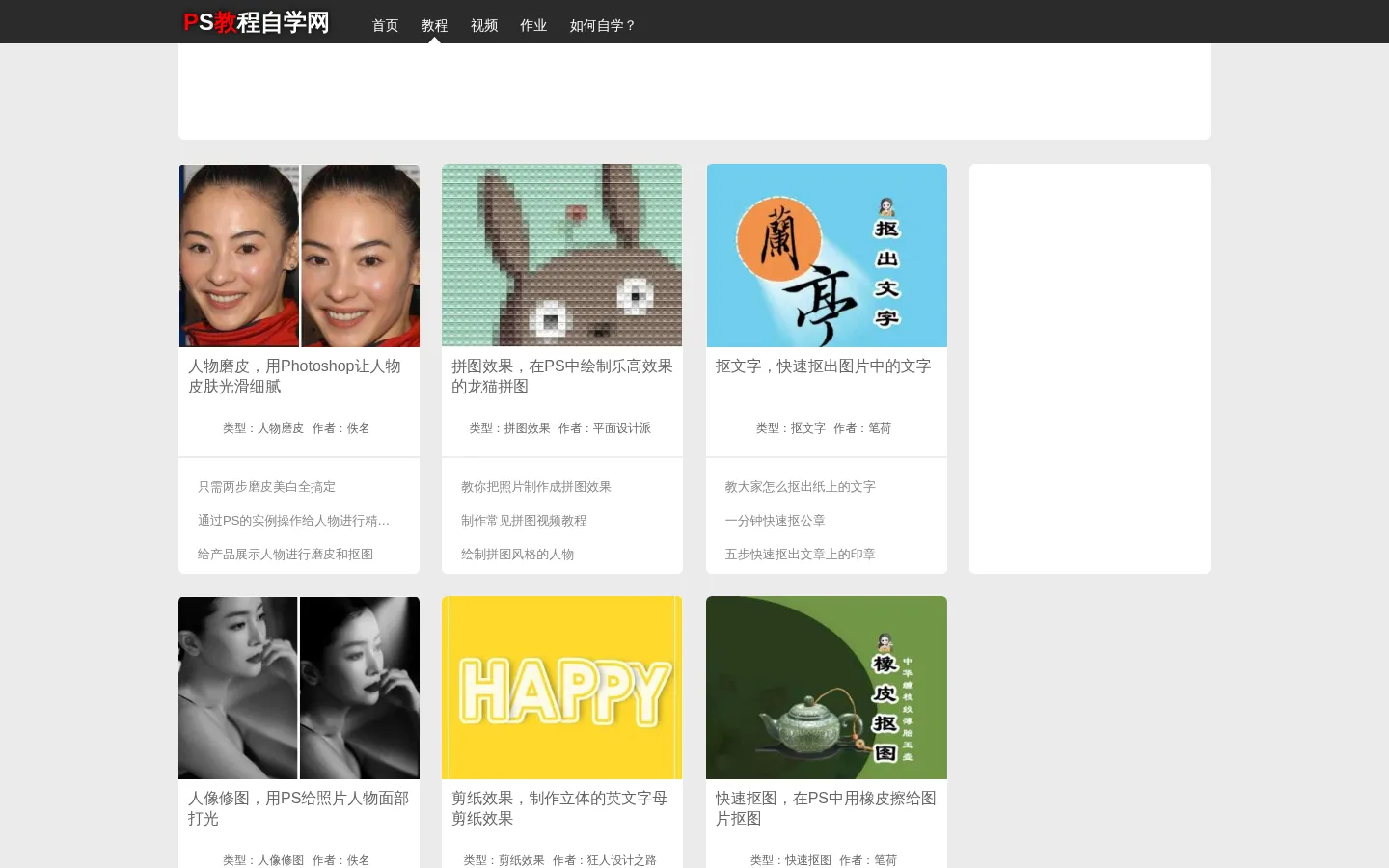
Task: Open related link 制作常见拼图视频教程
Action: coord(524,521)
